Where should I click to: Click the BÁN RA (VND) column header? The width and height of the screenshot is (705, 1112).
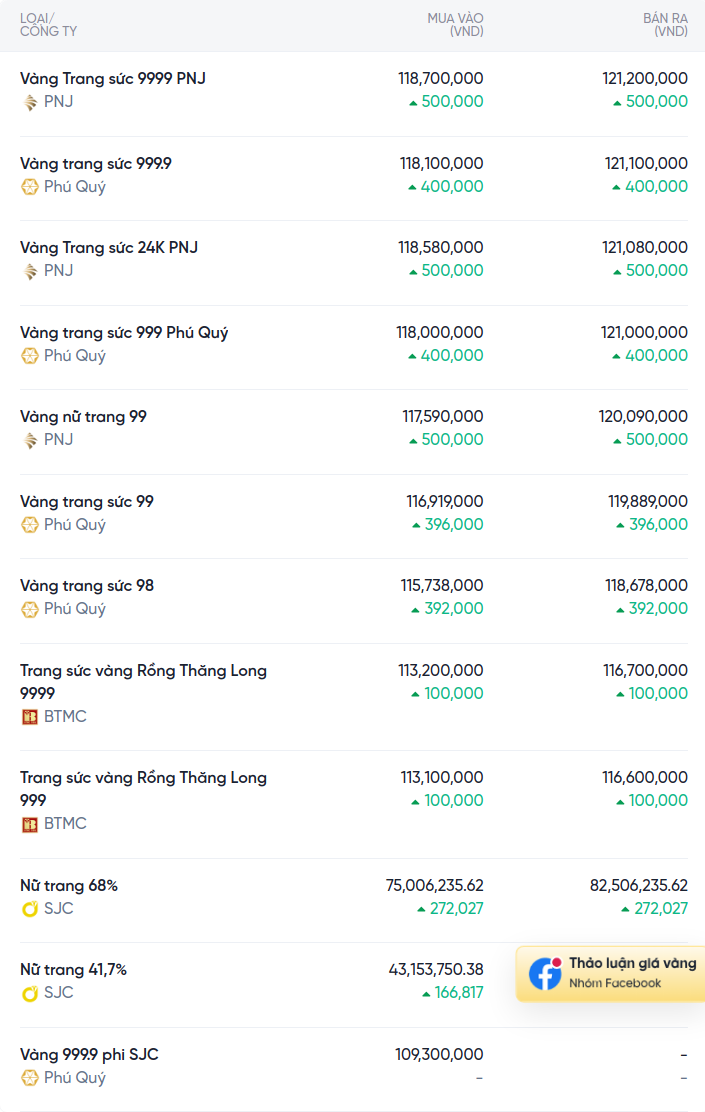tap(665, 25)
